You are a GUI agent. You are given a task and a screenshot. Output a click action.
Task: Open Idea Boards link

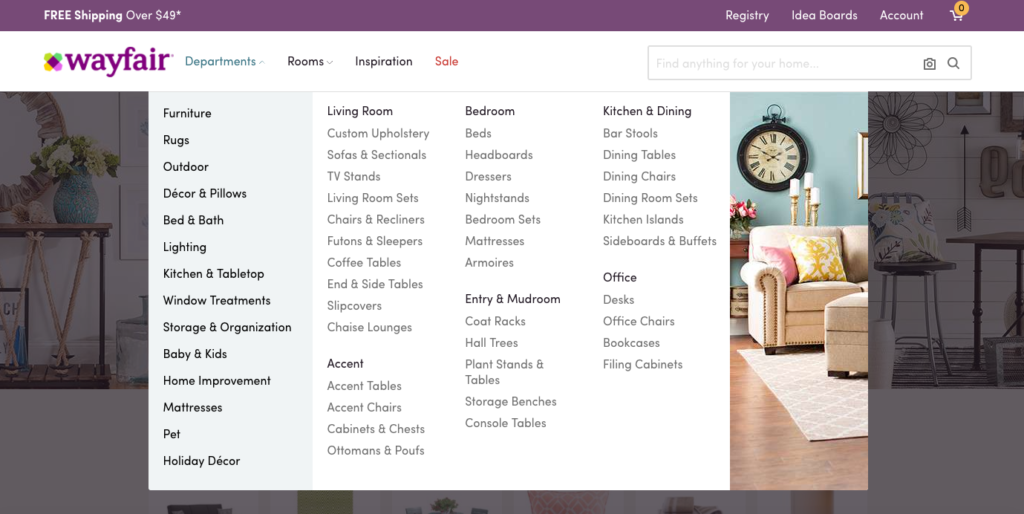824,15
